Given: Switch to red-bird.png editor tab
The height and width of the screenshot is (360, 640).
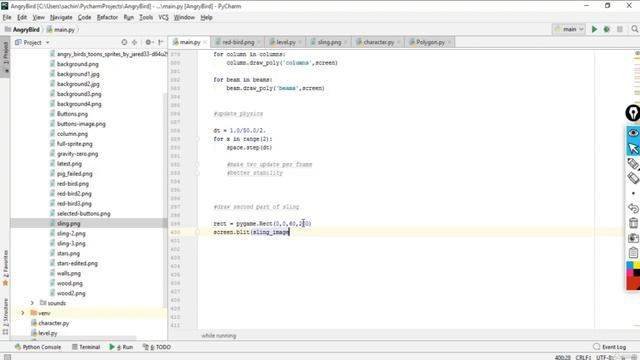Looking at the screenshot, I should click(238, 42).
